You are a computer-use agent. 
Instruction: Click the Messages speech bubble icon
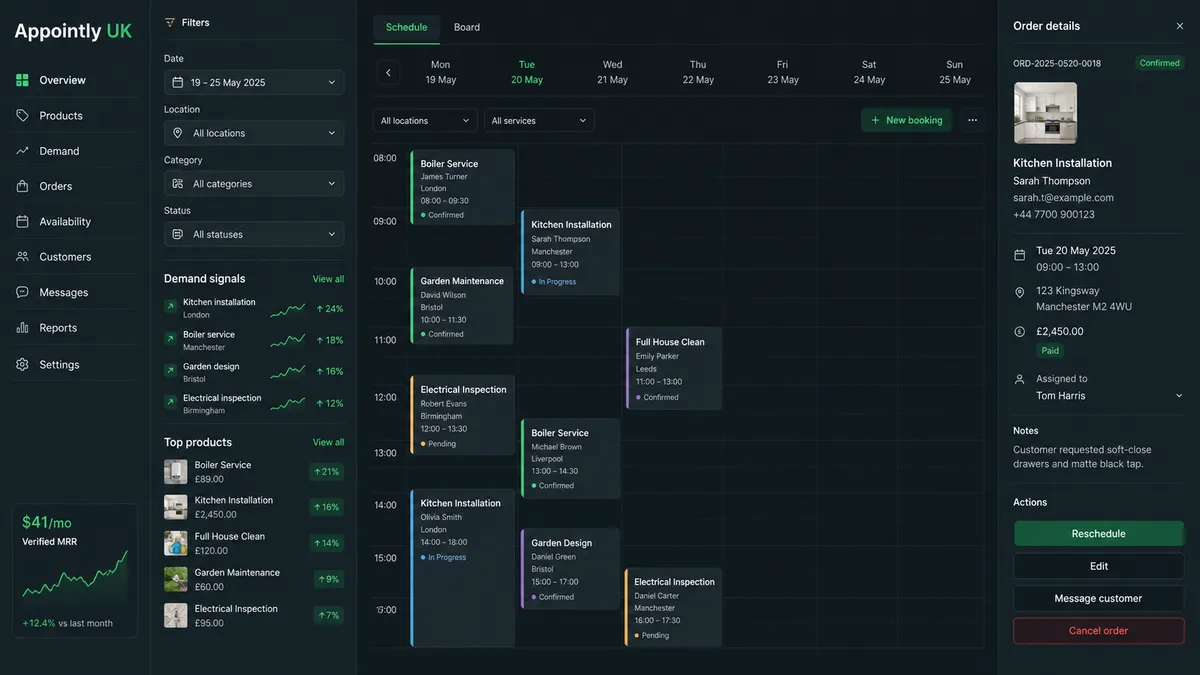[x=22, y=293]
